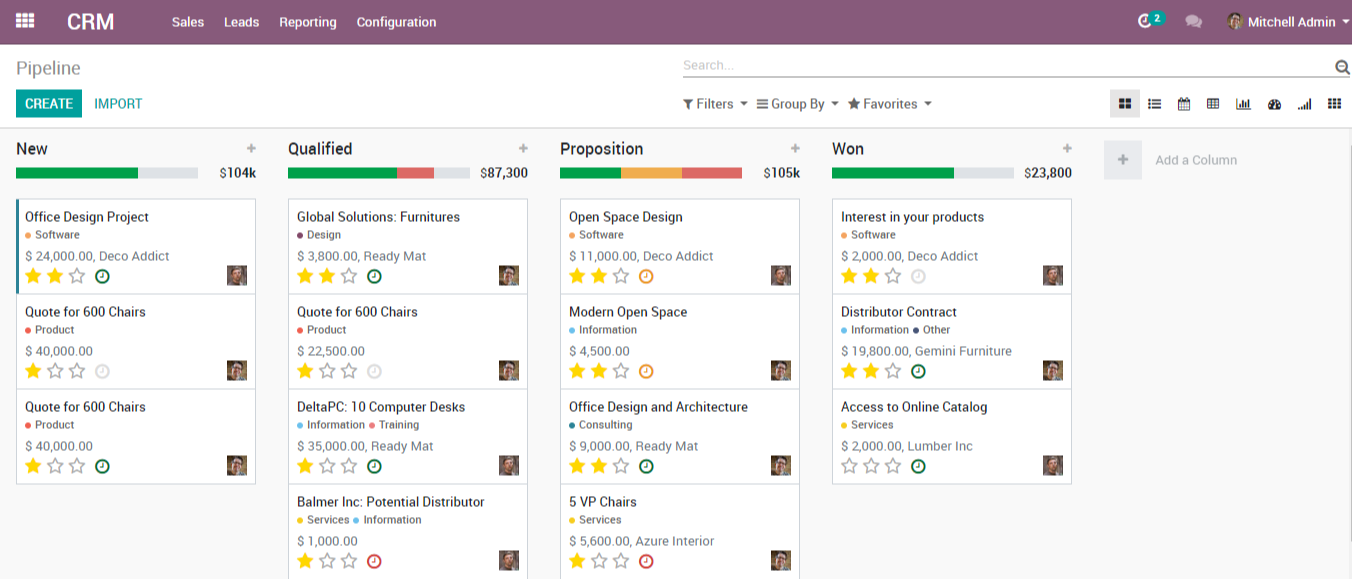Image resolution: width=1352 pixels, height=579 pixels.
Task: Set second star on Balmer Inc card
Action: [x=327, y=561]
